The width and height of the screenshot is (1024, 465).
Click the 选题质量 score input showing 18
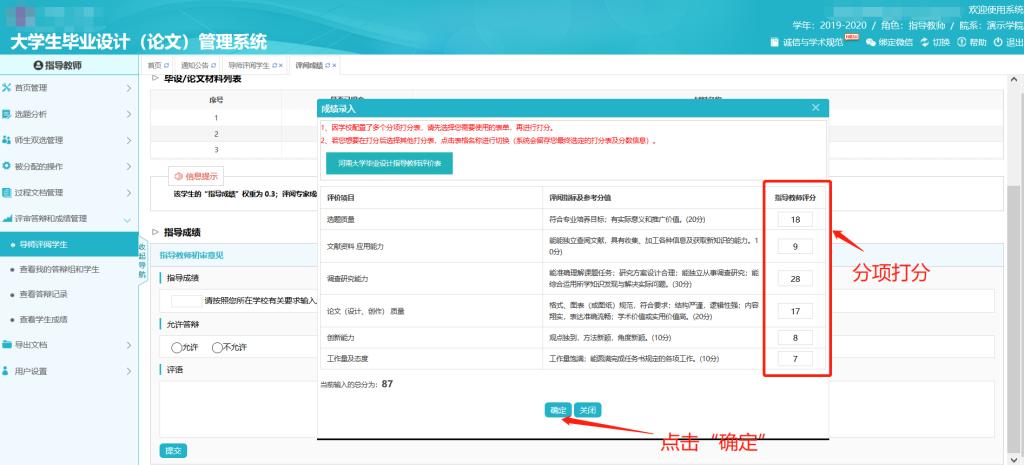point(795,219)
